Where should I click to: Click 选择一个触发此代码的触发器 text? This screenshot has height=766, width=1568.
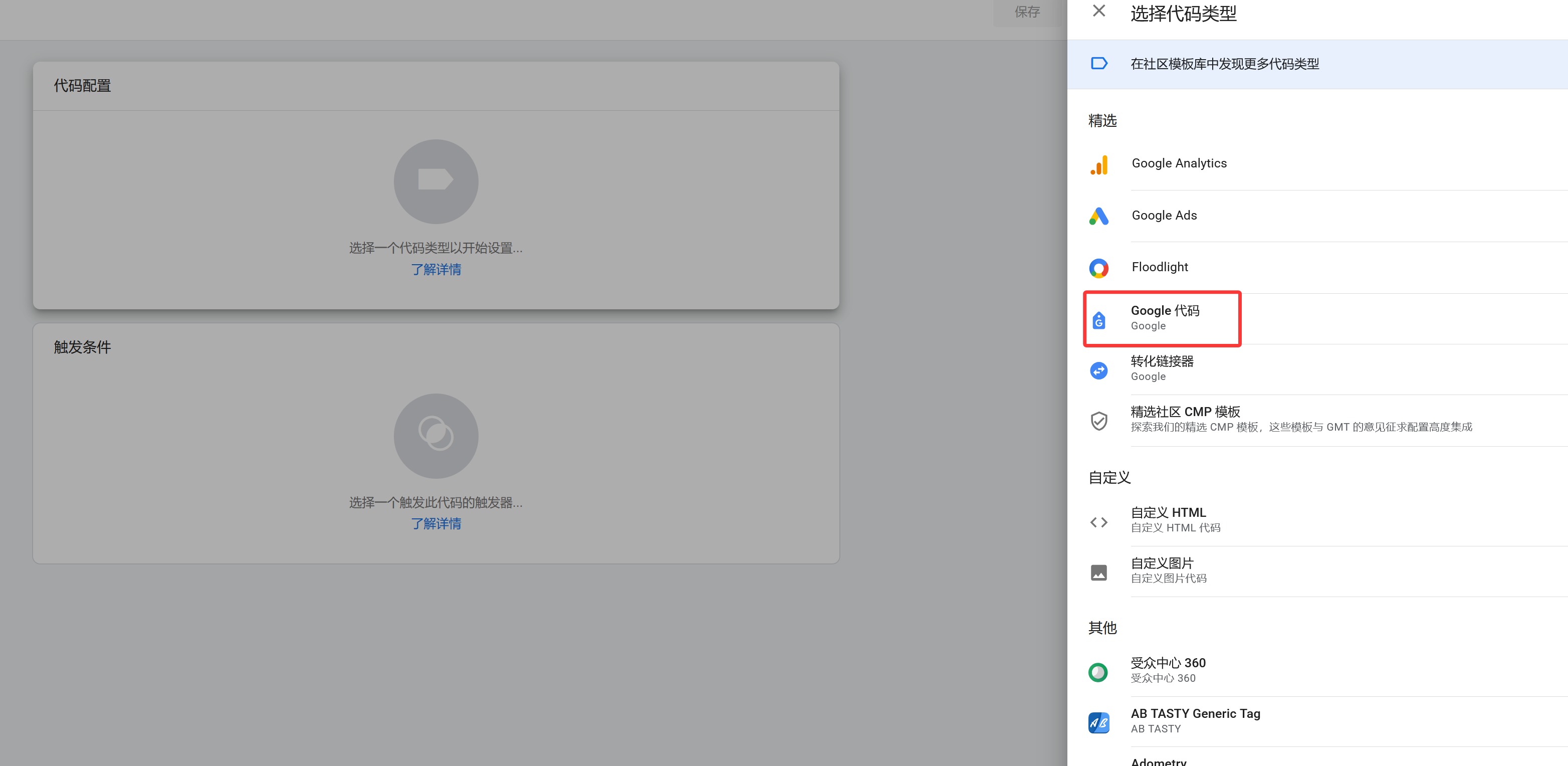click(x=436, y=502)
